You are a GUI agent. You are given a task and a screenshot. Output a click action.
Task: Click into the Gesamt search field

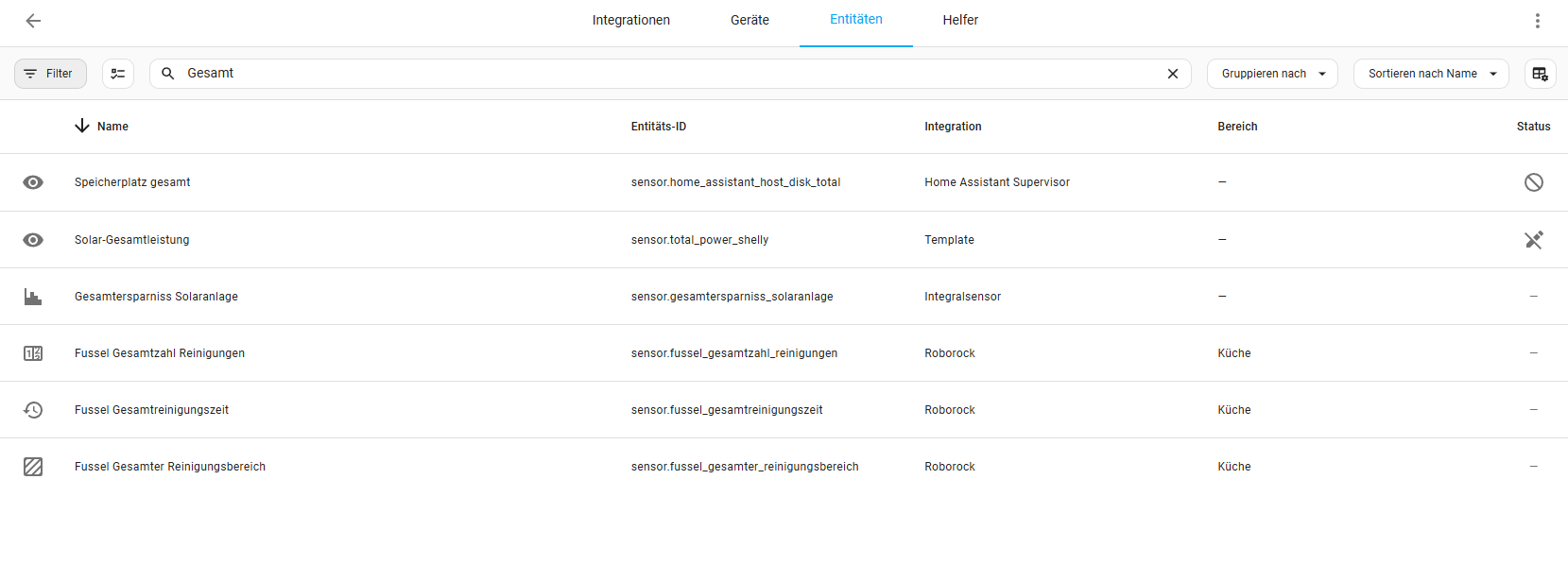[x=662, y=74]
